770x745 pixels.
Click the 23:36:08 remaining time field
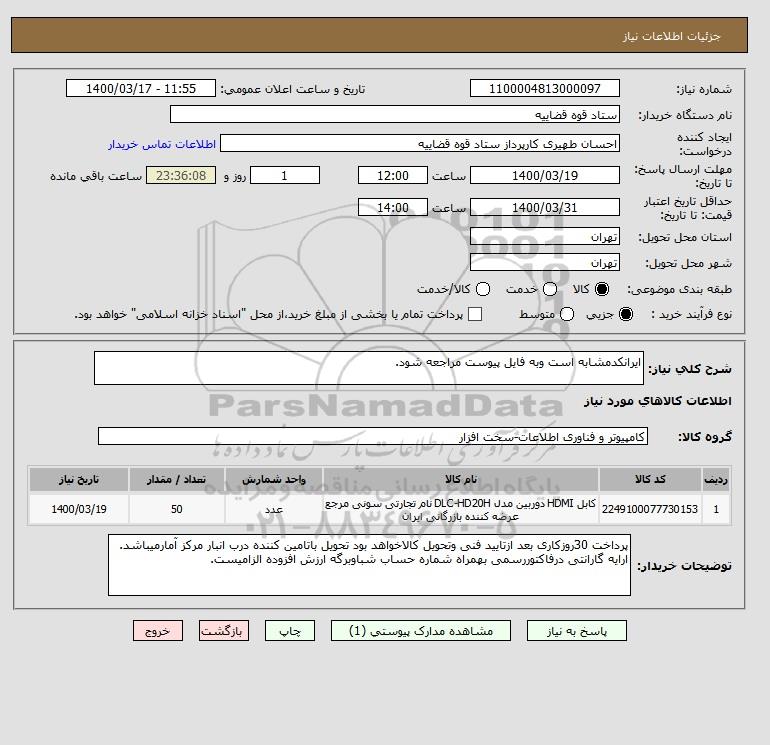tap(181, 175)
